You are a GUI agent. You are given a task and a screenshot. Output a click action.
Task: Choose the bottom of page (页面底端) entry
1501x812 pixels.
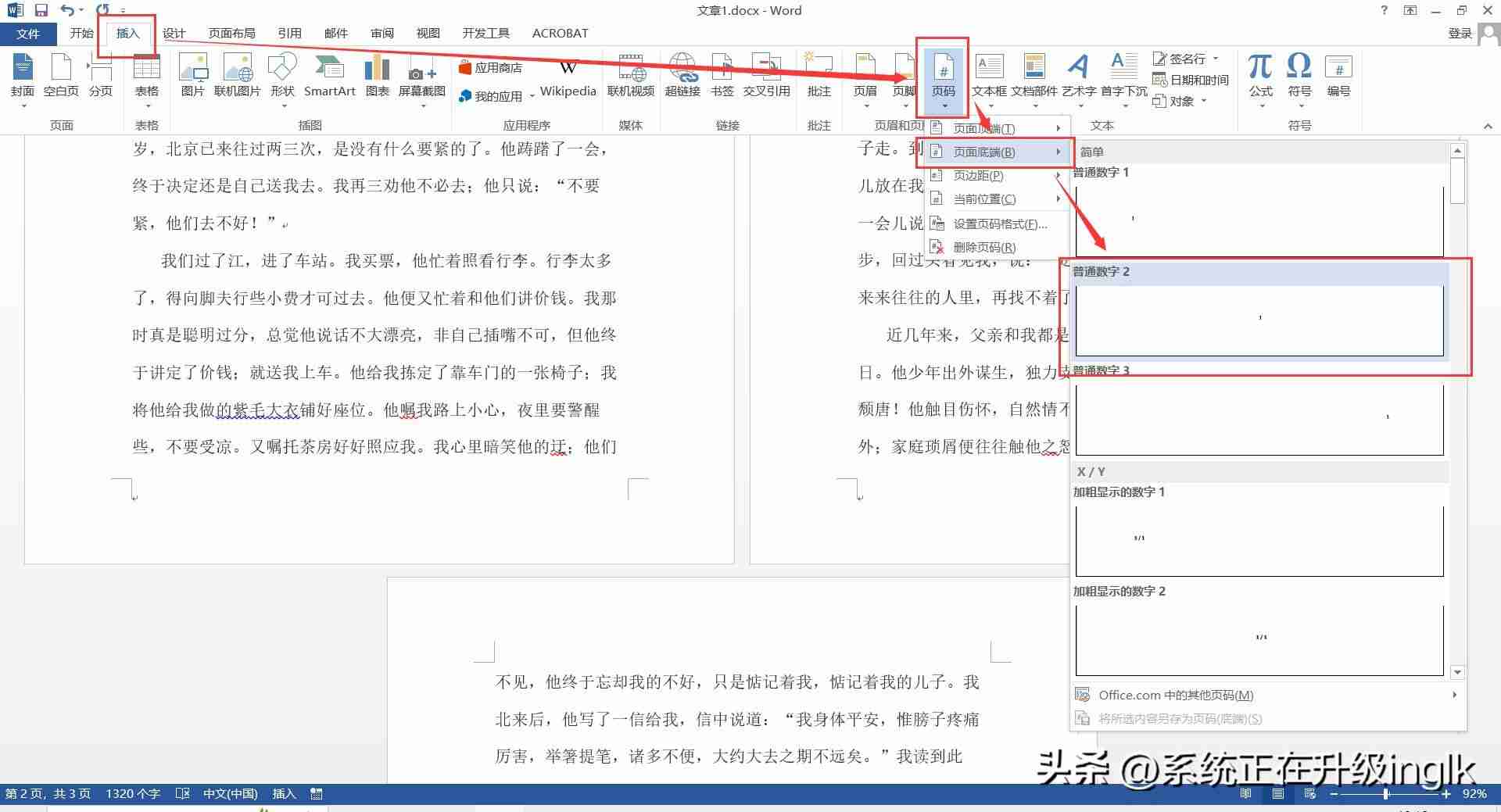(x=996, y=152)
